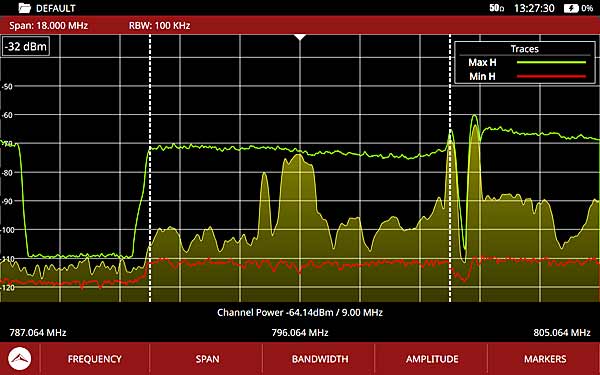Open the FREQUENCY menu

tap(95, 359)
